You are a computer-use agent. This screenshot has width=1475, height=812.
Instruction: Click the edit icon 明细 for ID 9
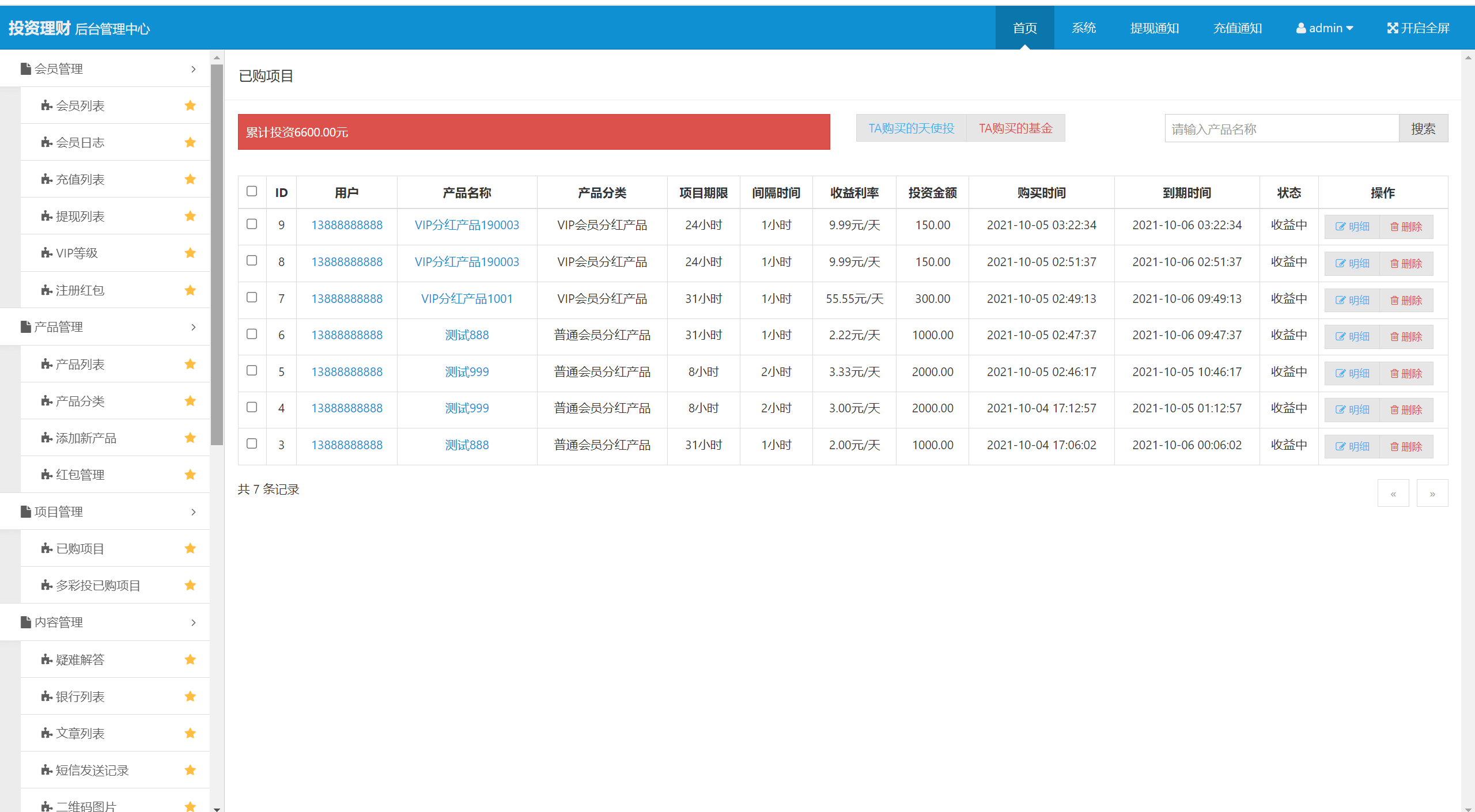tap(1341, 227)
